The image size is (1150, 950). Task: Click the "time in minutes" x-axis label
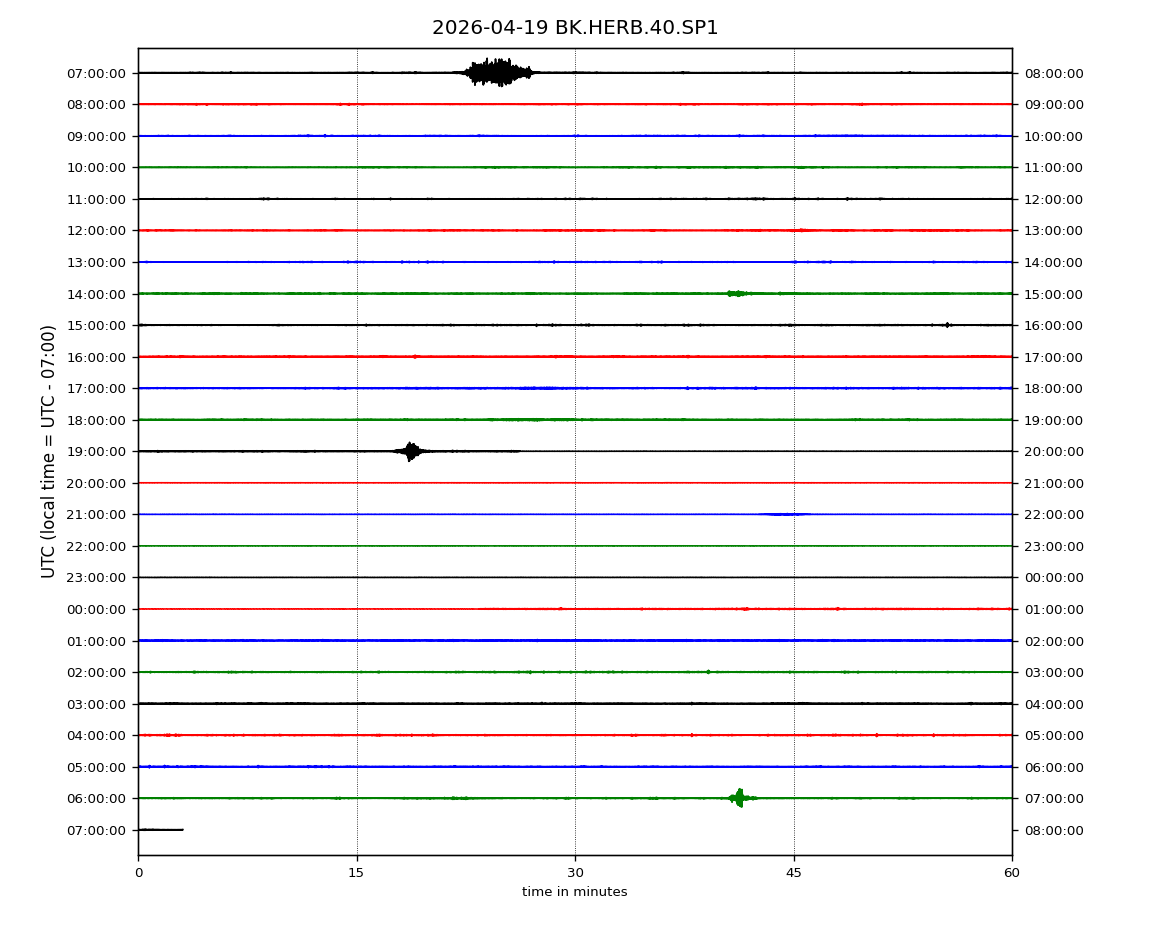pyautogui.click(x=574, y=892)
